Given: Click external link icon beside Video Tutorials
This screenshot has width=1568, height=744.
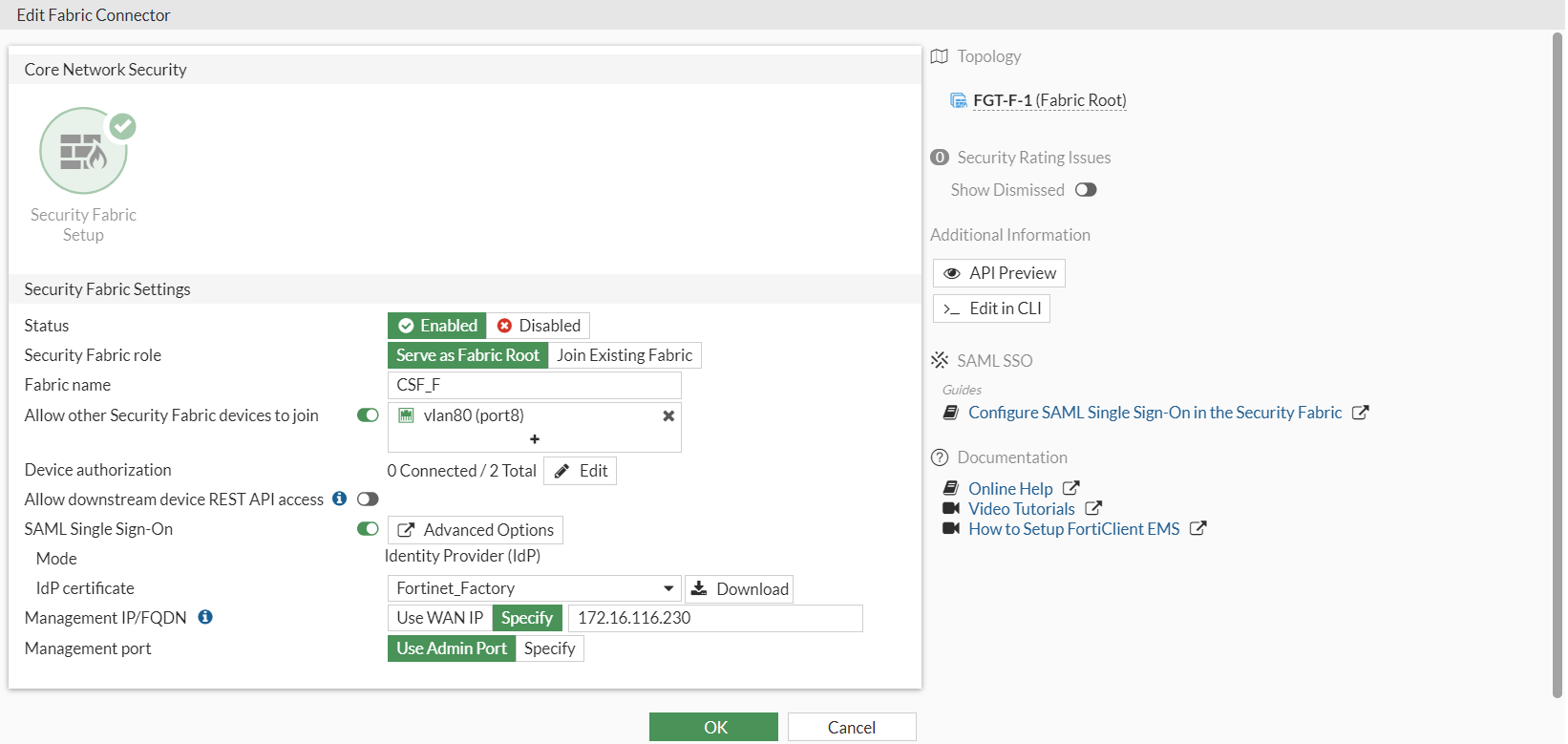Looking at the screenshot, I should (x=1093, y=508).
